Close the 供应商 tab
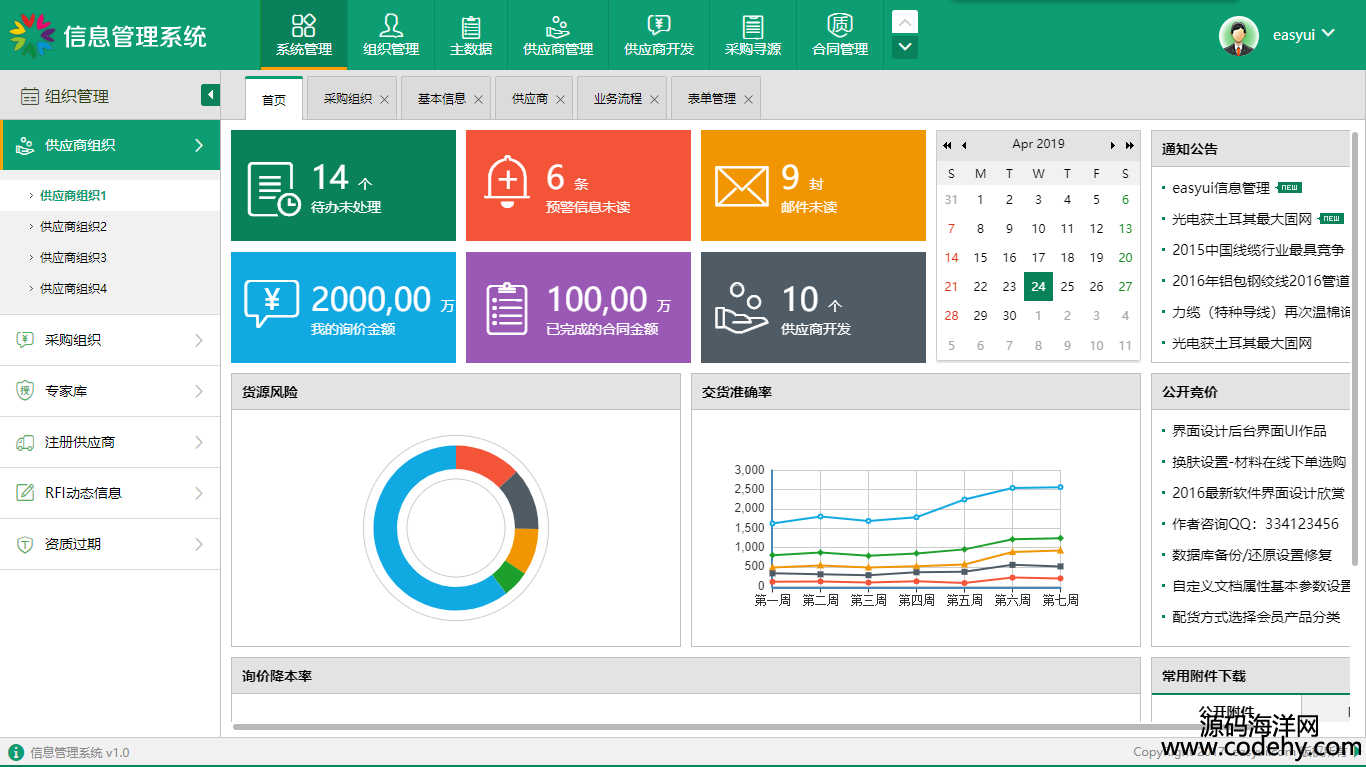The width and height of the screenshot is (1366, 767). (x=560, y=99)
